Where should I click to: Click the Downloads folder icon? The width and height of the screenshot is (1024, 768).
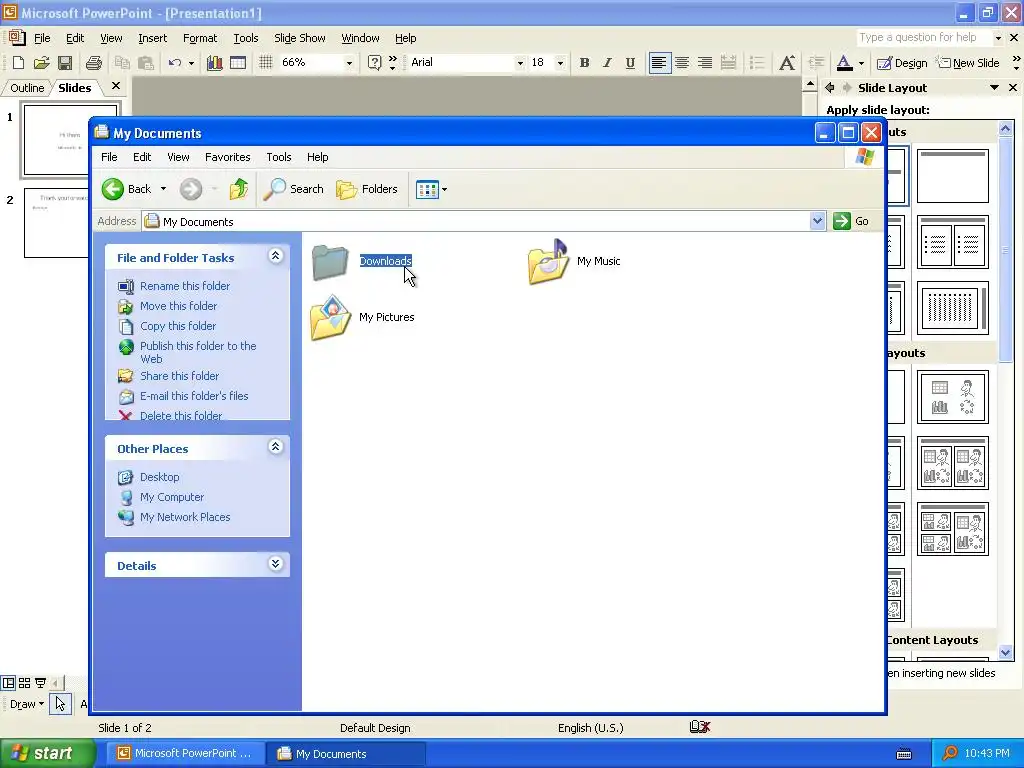330,262
